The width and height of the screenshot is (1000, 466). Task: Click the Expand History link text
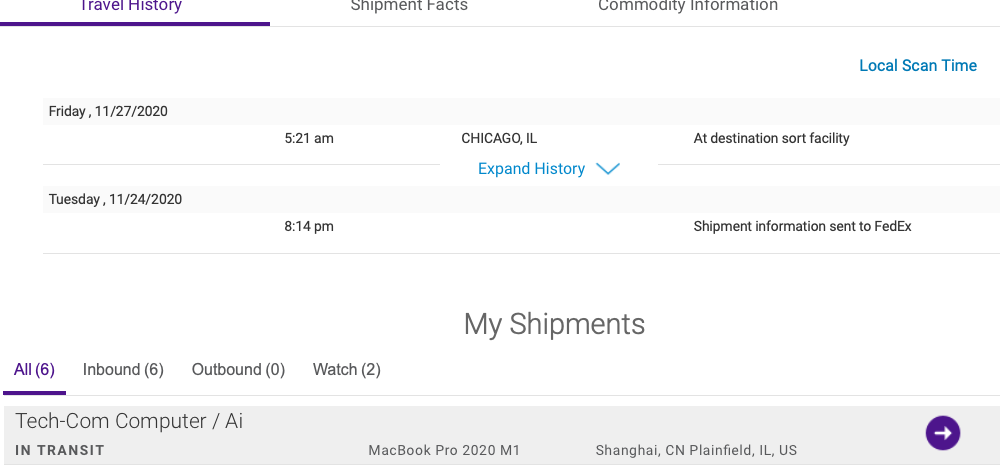pos(531,169)
